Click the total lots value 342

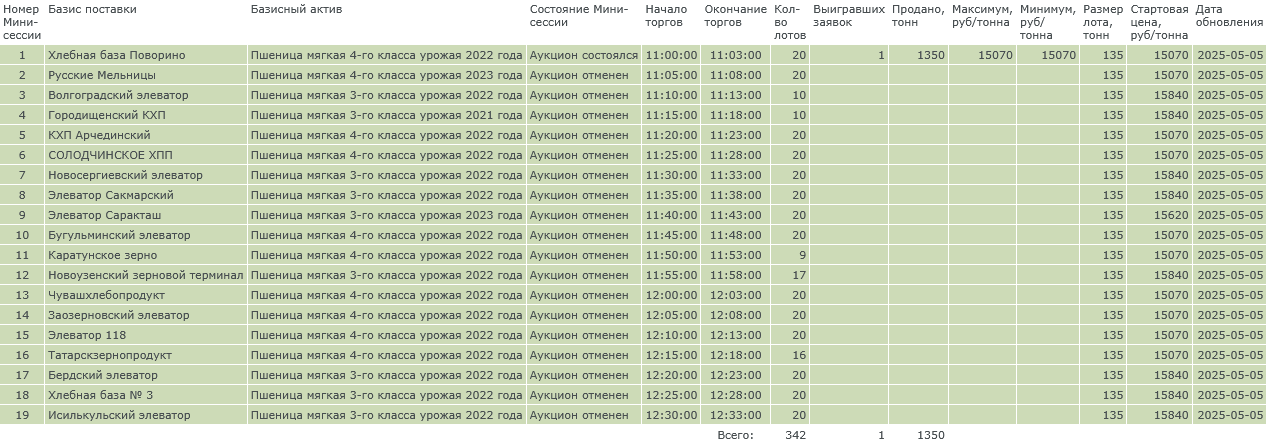(796, 435)
